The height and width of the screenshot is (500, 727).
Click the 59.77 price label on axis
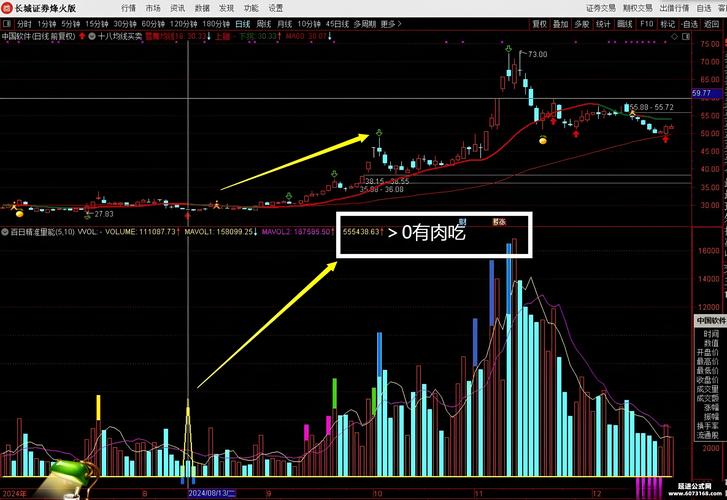[707, 93]
